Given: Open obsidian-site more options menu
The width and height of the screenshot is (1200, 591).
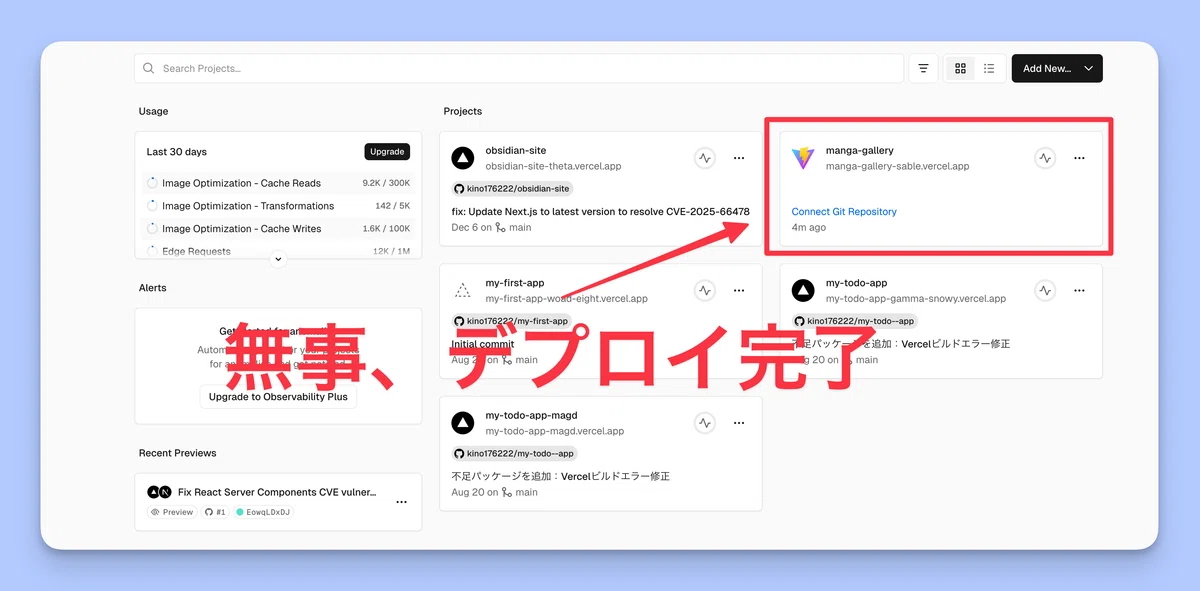Looking at the screenshot, I should (x=739, y=158).
